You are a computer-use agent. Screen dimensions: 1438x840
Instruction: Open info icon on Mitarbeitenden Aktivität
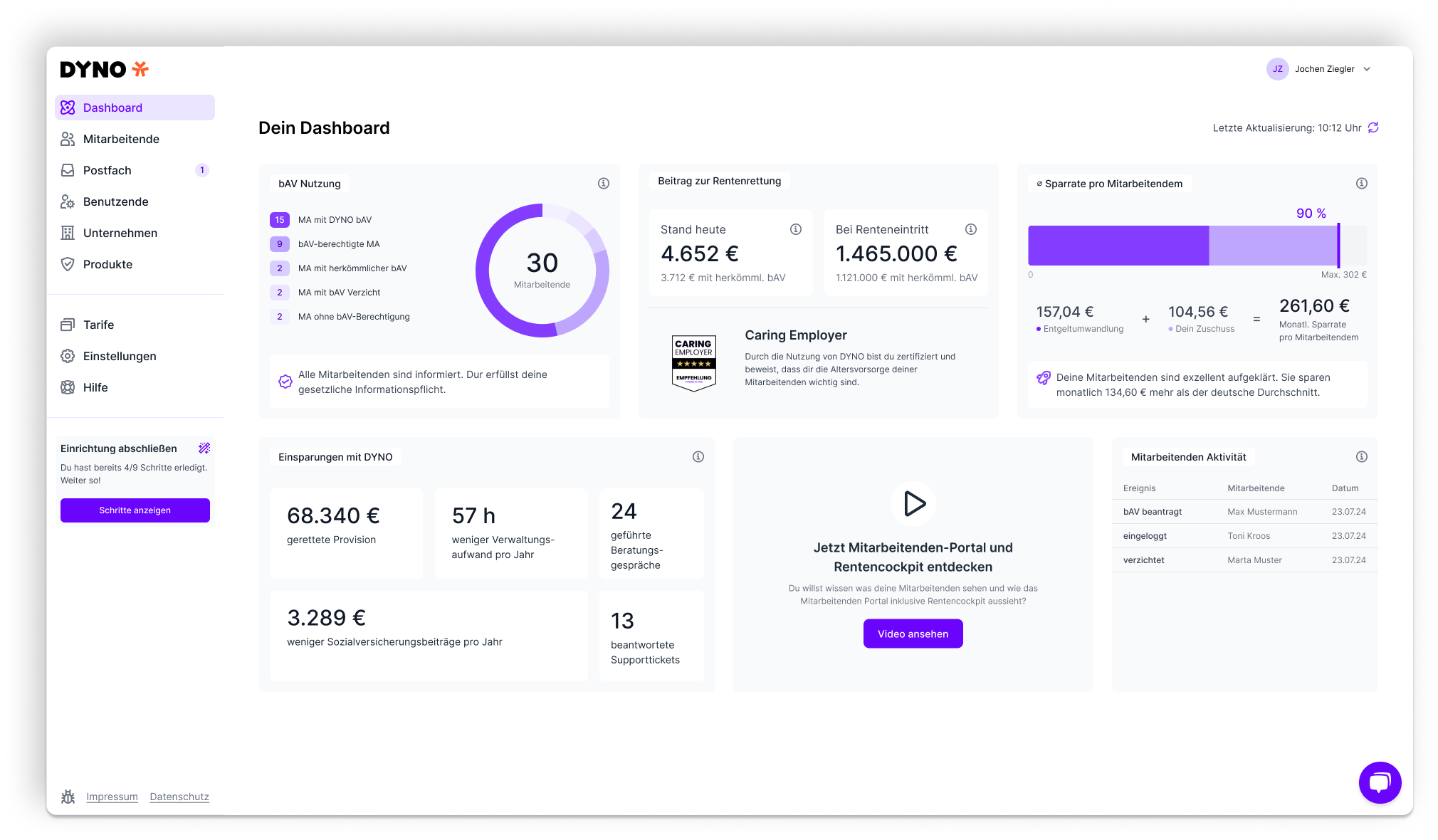(1362, 457)
